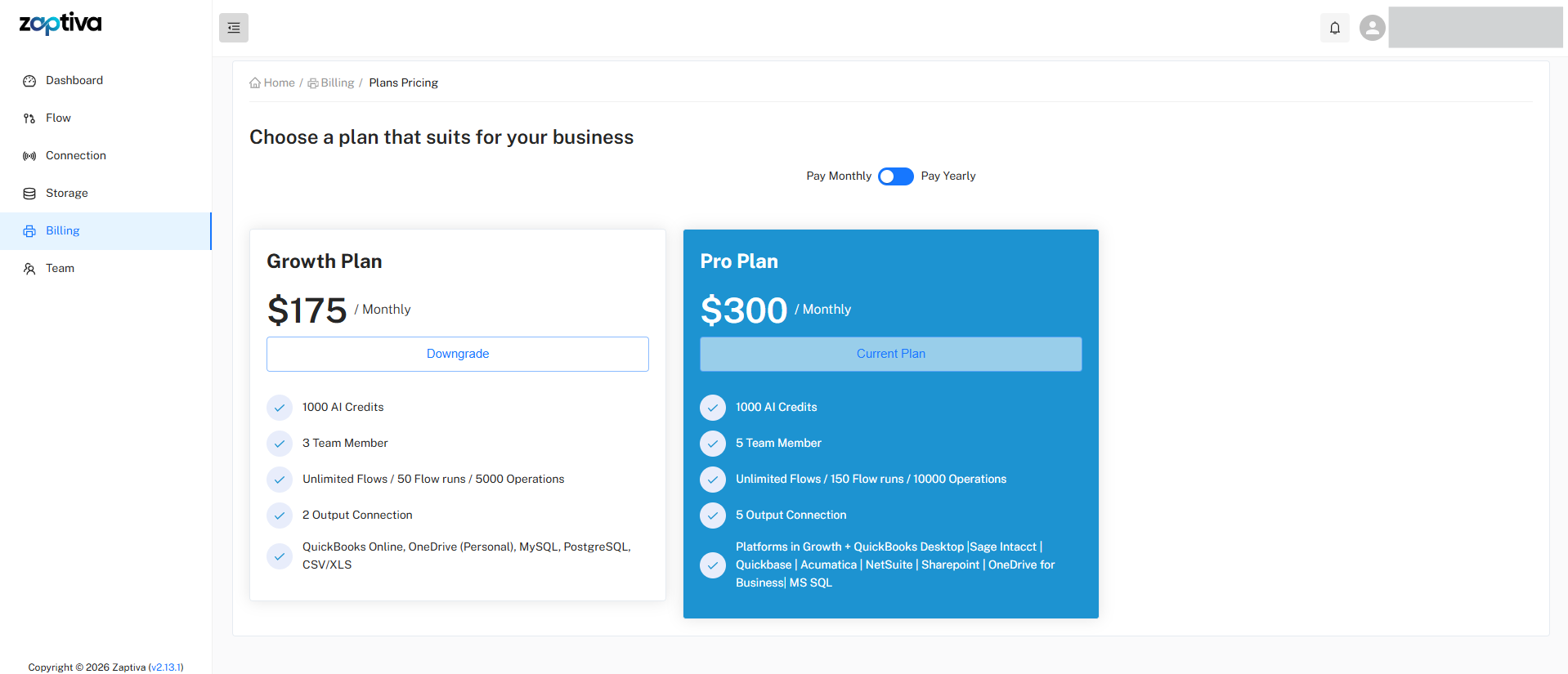Click the user avatar icon

[x=1372, y=28]
